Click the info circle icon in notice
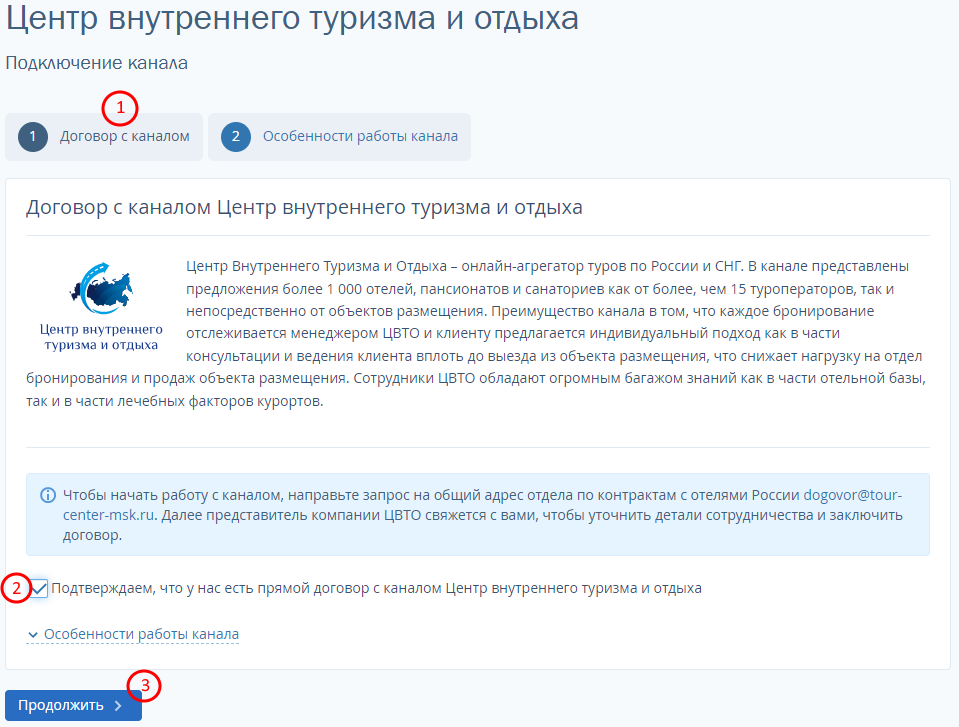The height and width of the screenshot is (727, 959). (48, 495)
